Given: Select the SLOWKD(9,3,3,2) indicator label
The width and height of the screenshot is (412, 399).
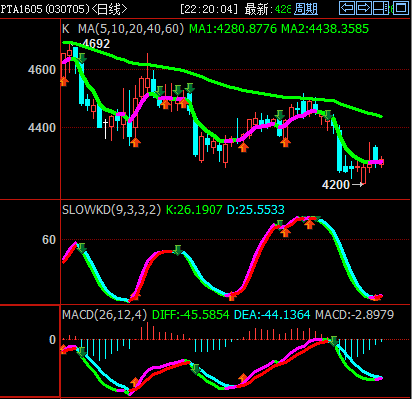Looking at the screenshot, I should pos(111,210).
